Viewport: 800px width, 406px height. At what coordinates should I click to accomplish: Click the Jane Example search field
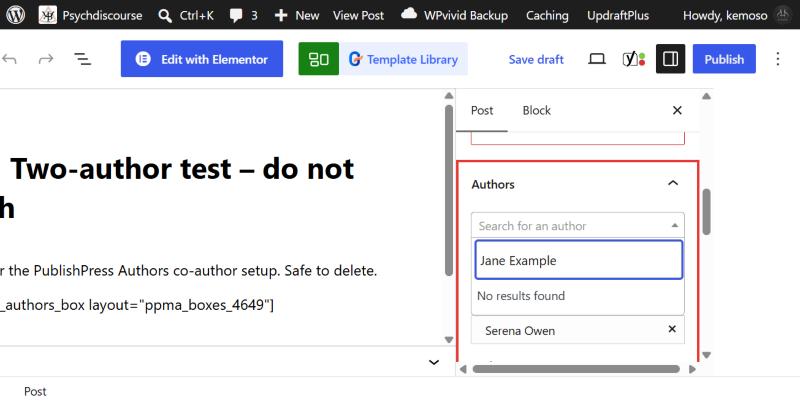pyautogui.click(x=579, y=260)
